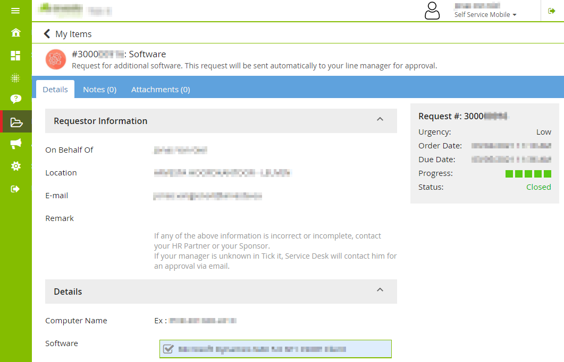The height and width of the screenshot is (362, 564).
Task: Open the Self Service Mobile dropdown
Action: coord(485,15)
